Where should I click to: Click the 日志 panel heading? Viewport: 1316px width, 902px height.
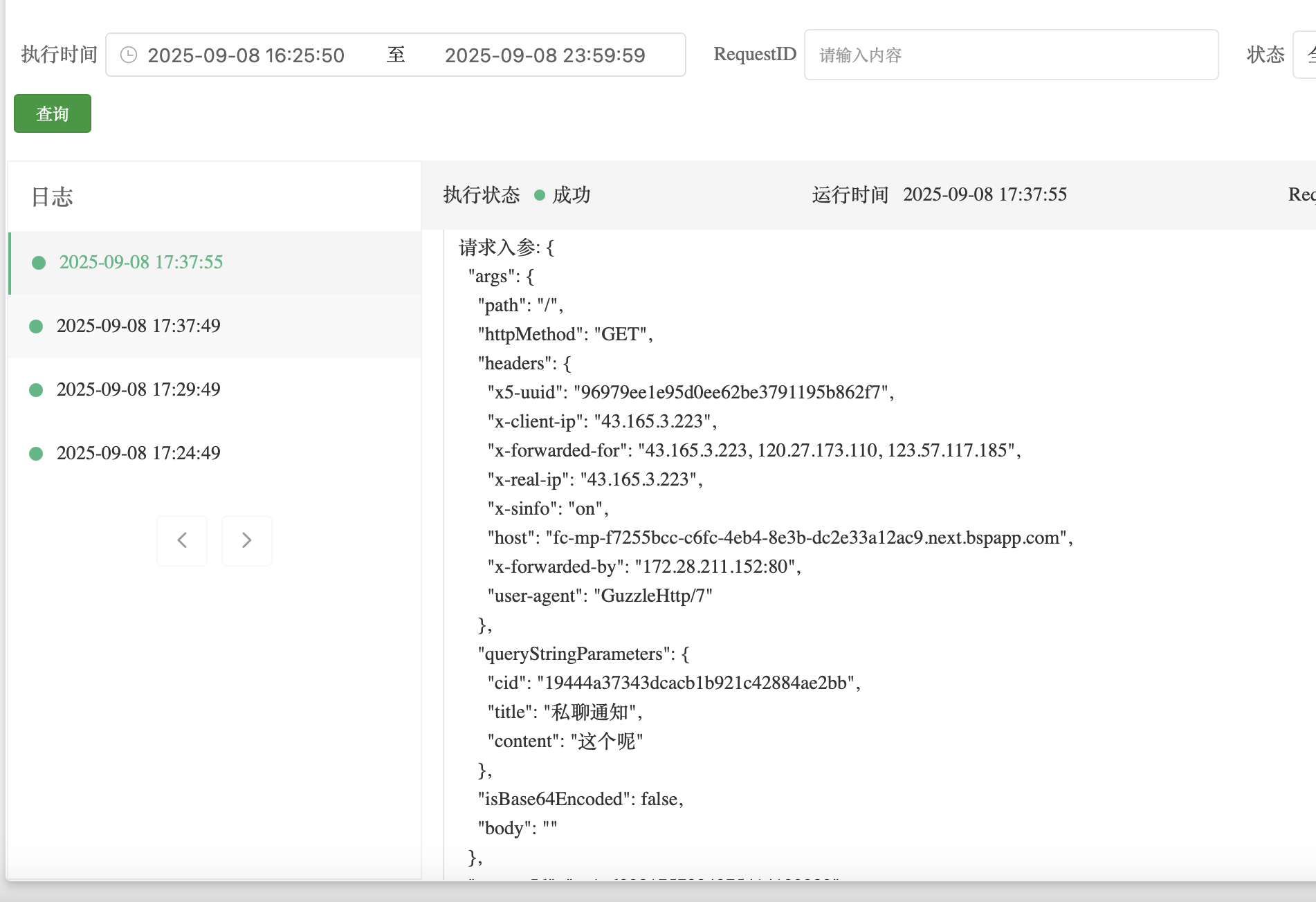pyautogui.click(x=52, y=197)
